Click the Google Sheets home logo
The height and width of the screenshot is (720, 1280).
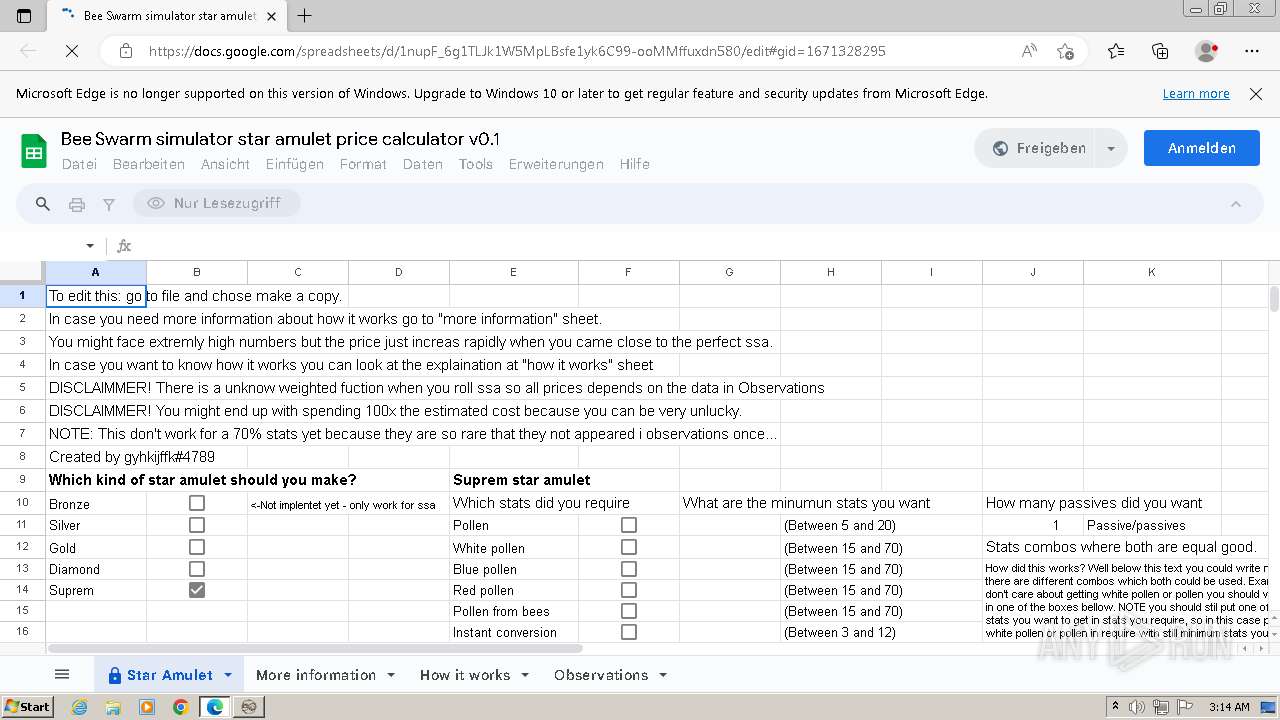coord(34,151)
